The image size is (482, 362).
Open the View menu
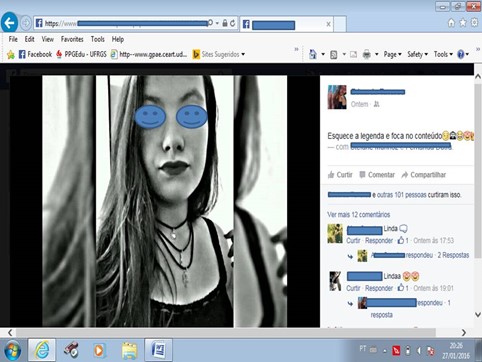pyautogui.click(x=48, y=39)
